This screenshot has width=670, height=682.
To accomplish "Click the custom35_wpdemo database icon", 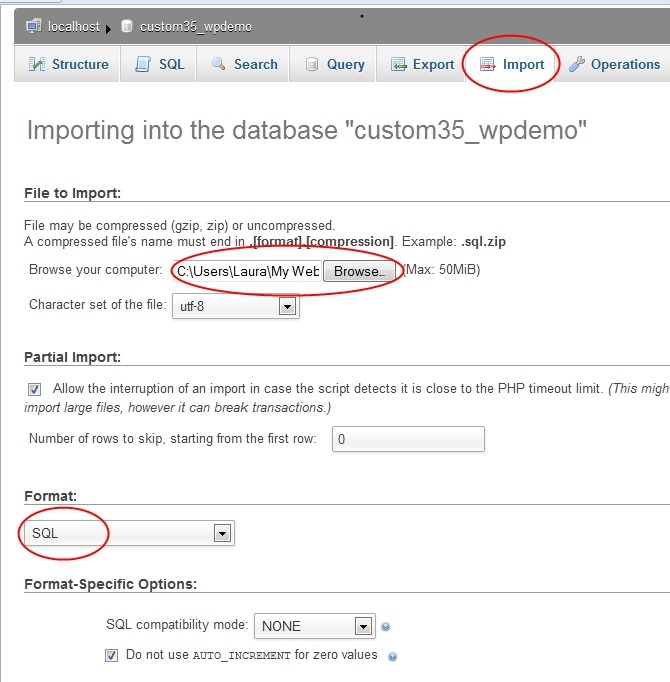I will coord(127,26).
